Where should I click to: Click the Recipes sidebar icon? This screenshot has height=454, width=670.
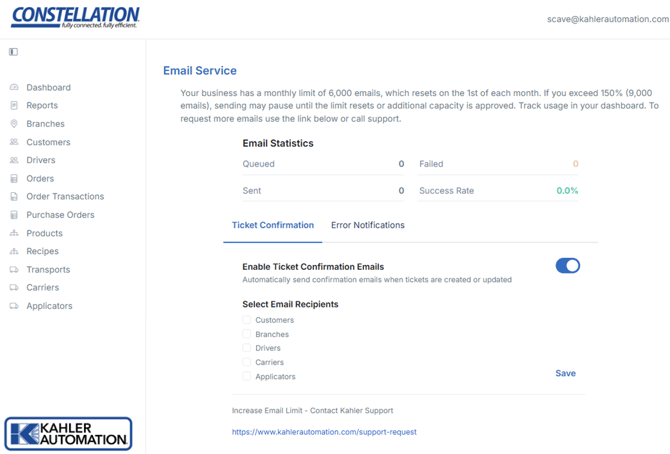tap(14, 252)
